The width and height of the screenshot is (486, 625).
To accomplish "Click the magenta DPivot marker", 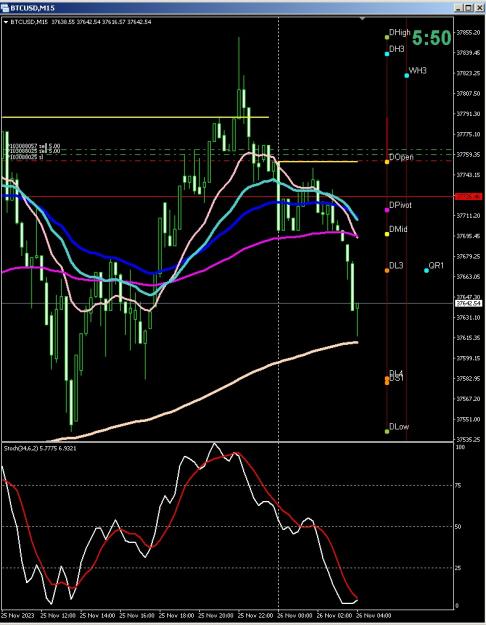I will [x=387, y=210].
